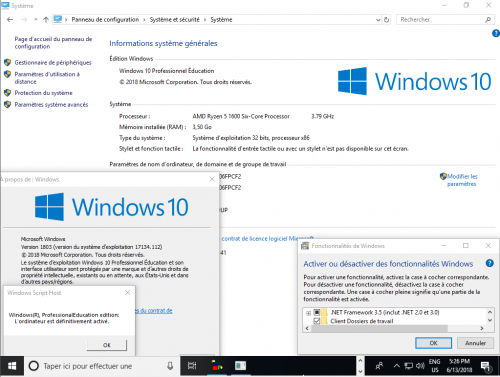Toggle 'Client Dossiers de travail' checkbox
The image size is (500, 377).
(x=317, y=321)
